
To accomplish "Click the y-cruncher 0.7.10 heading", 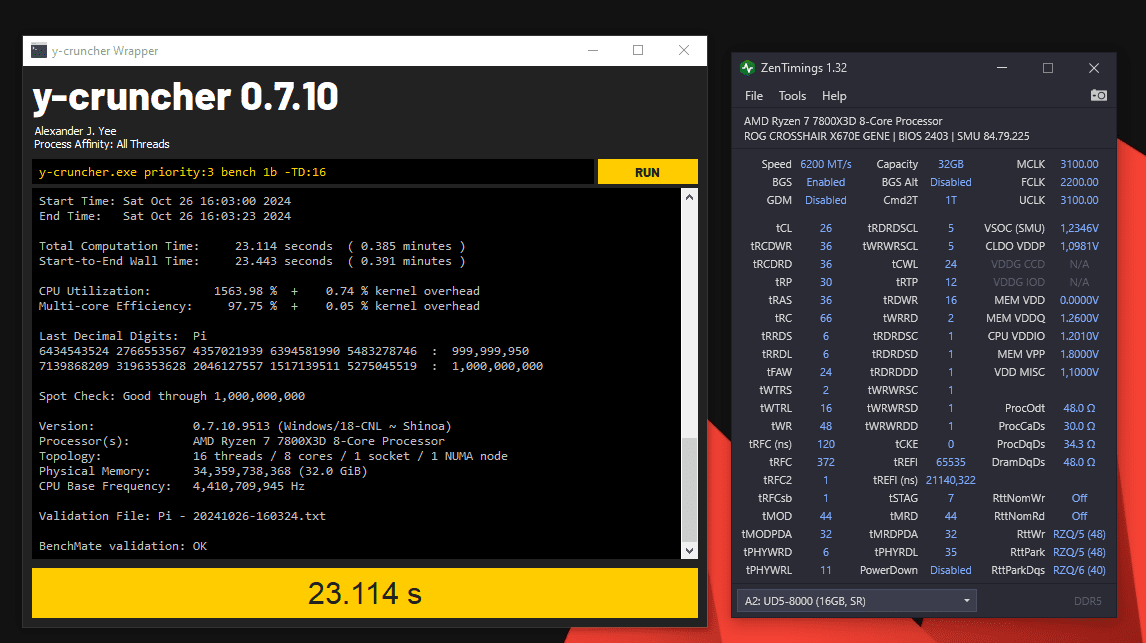I will [x=186, y=96].
